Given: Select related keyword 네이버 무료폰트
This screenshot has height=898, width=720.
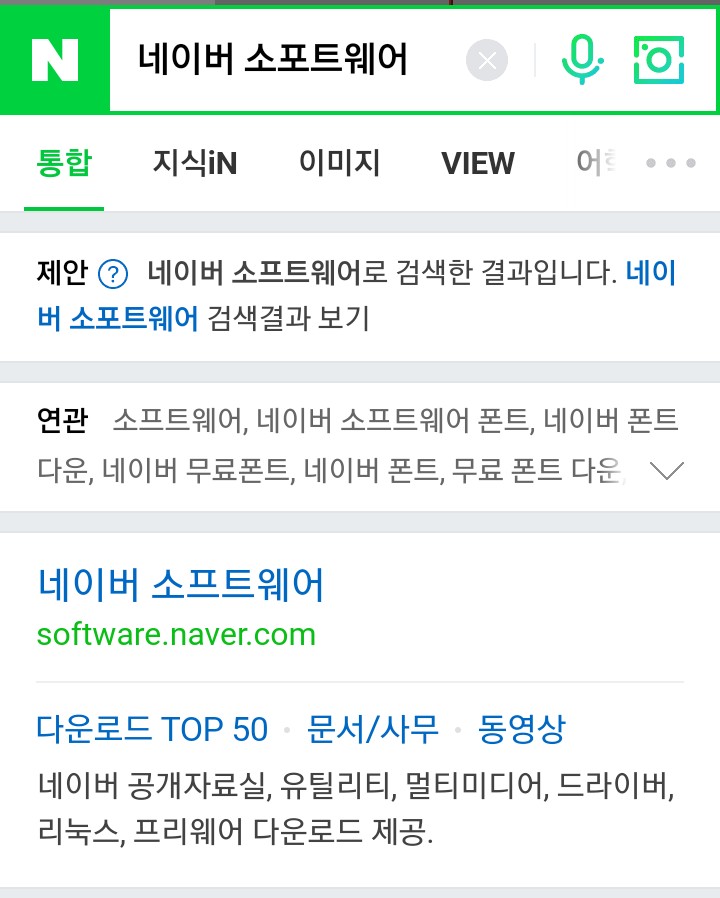Looking at the screenshot, I should [x=196, y=471].
